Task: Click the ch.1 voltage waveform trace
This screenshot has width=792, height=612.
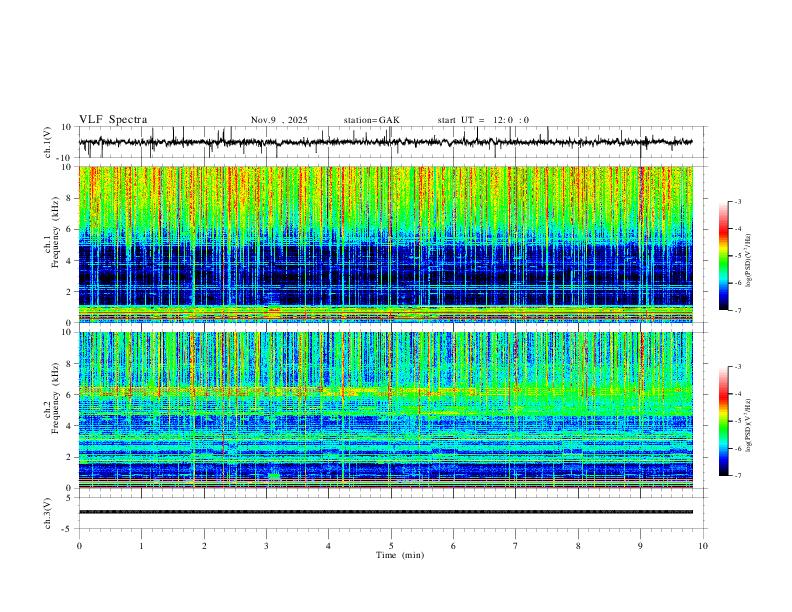Action: point(385,142)
